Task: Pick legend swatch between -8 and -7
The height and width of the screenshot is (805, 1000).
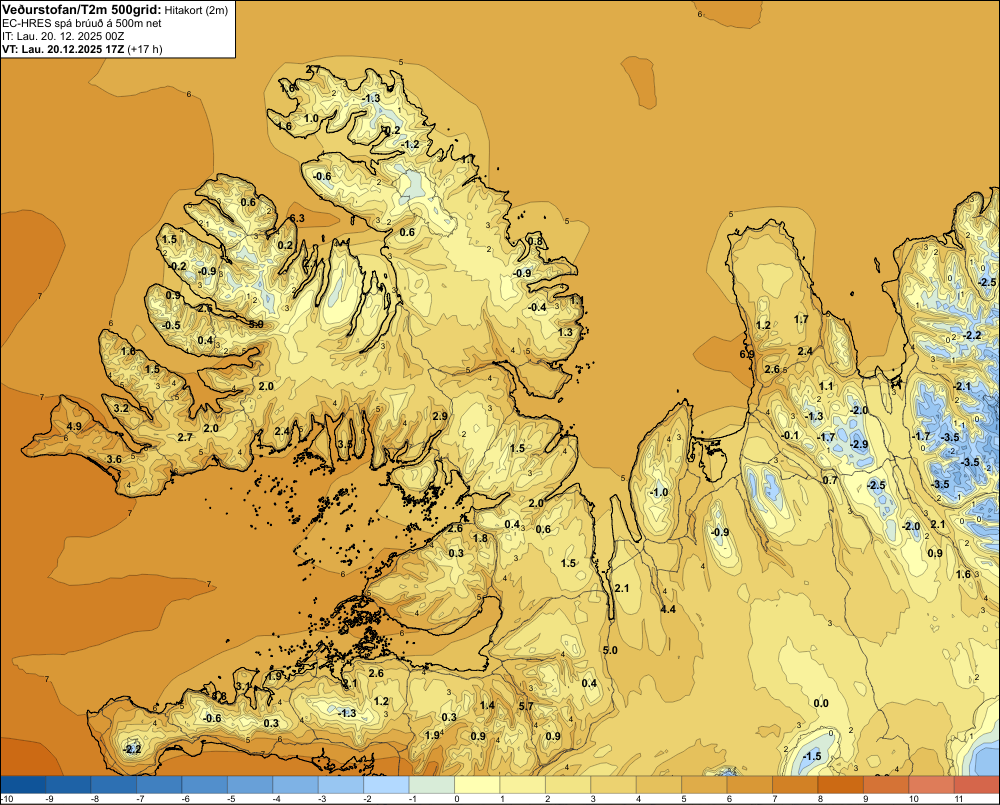Action: click(x=114, y=785)
